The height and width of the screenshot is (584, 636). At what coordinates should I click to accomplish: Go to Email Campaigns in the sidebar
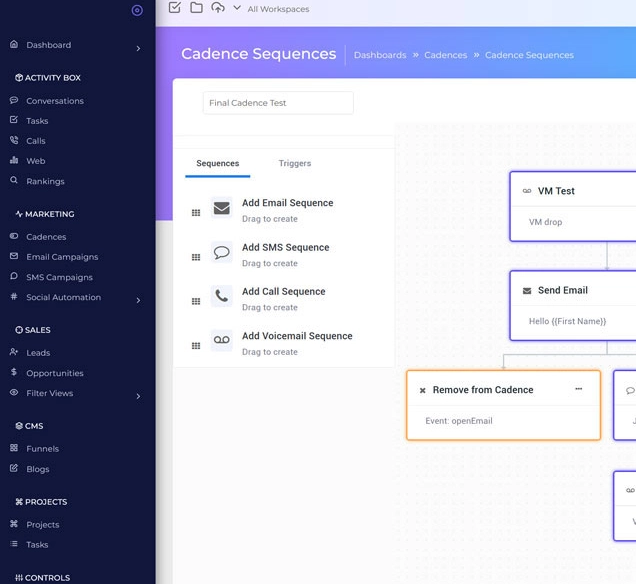pos(62,257)
